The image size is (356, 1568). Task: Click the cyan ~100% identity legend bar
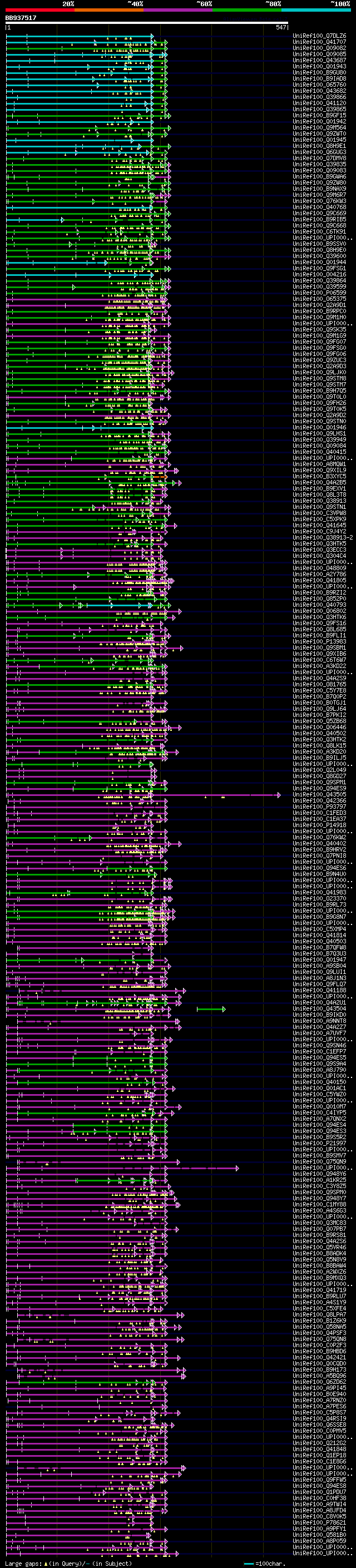[316, 10]
